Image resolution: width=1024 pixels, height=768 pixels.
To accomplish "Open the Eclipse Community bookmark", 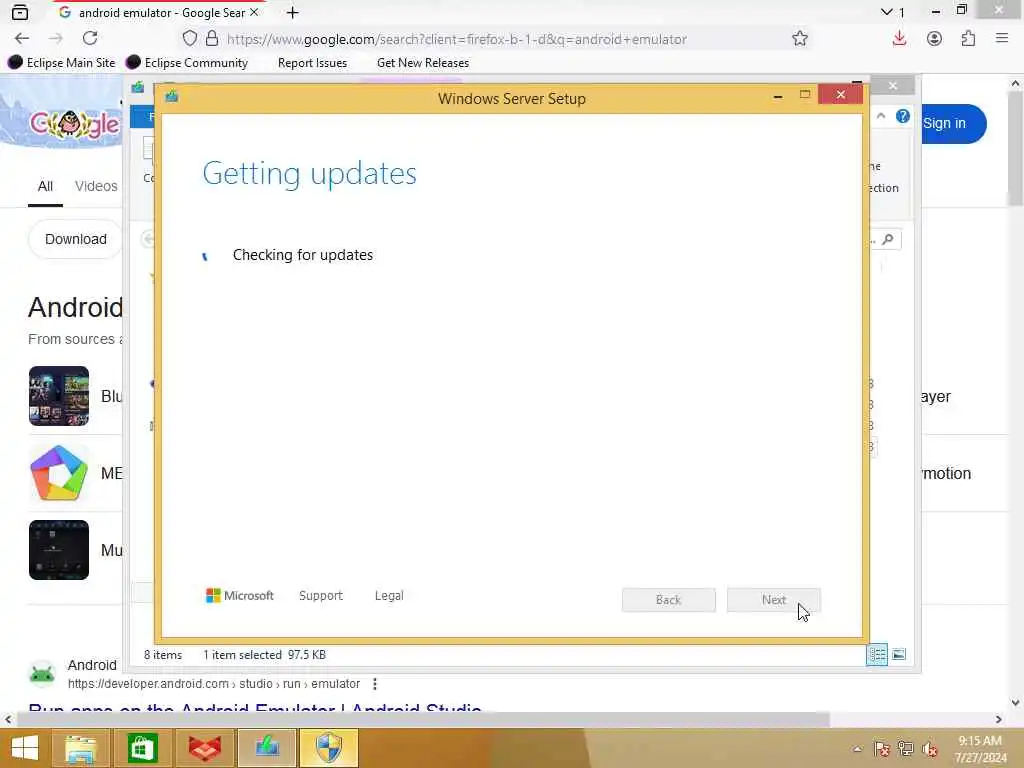I will (x=187, y=63).
